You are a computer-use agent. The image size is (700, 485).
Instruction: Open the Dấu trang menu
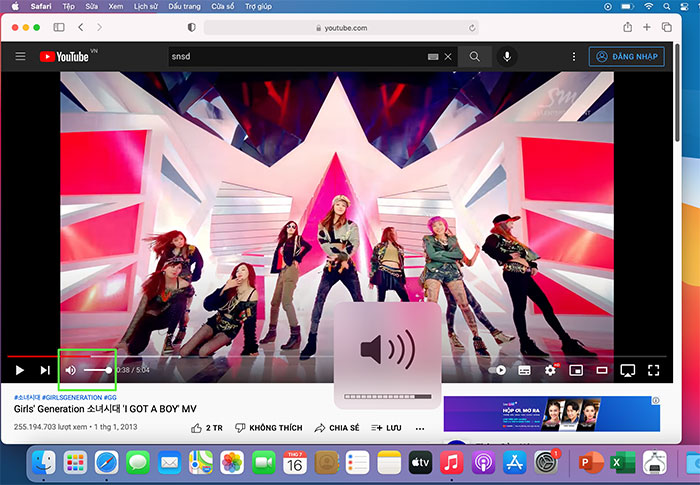tap(184, 6)
